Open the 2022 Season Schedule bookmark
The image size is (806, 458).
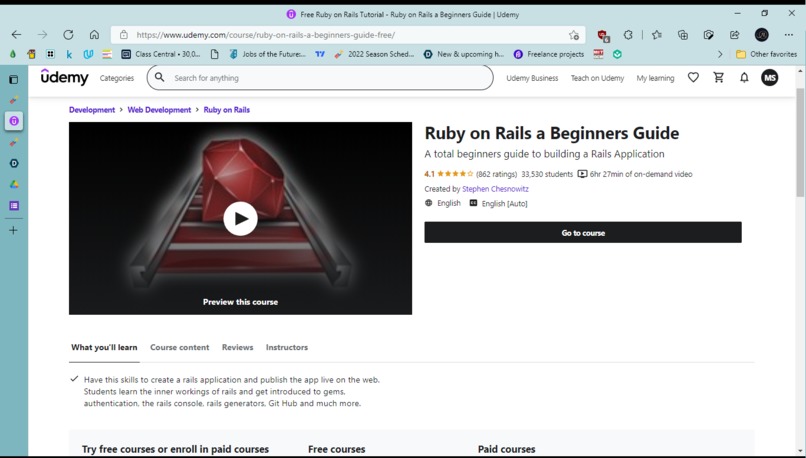point(374,54)
